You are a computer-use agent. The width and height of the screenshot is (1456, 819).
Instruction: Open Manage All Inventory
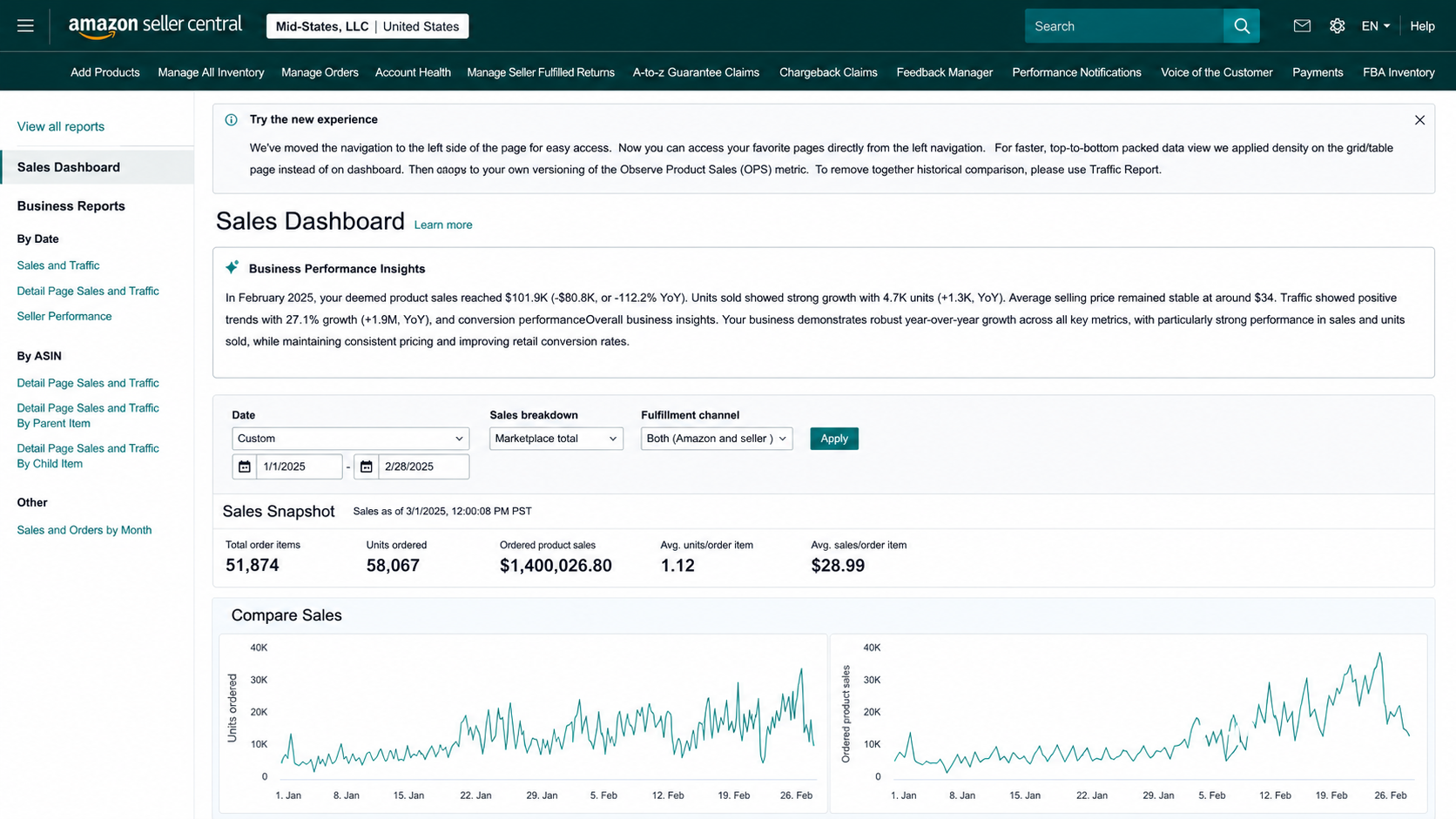point(211,72)
